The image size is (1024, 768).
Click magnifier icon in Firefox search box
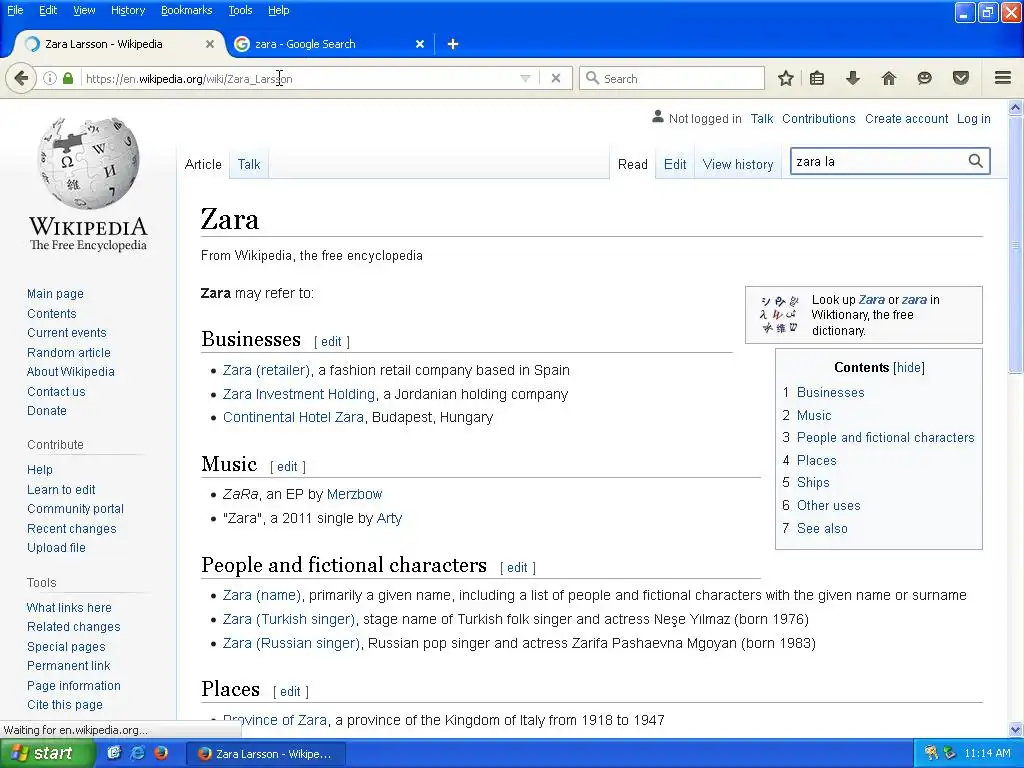click(x=592, y=78)
